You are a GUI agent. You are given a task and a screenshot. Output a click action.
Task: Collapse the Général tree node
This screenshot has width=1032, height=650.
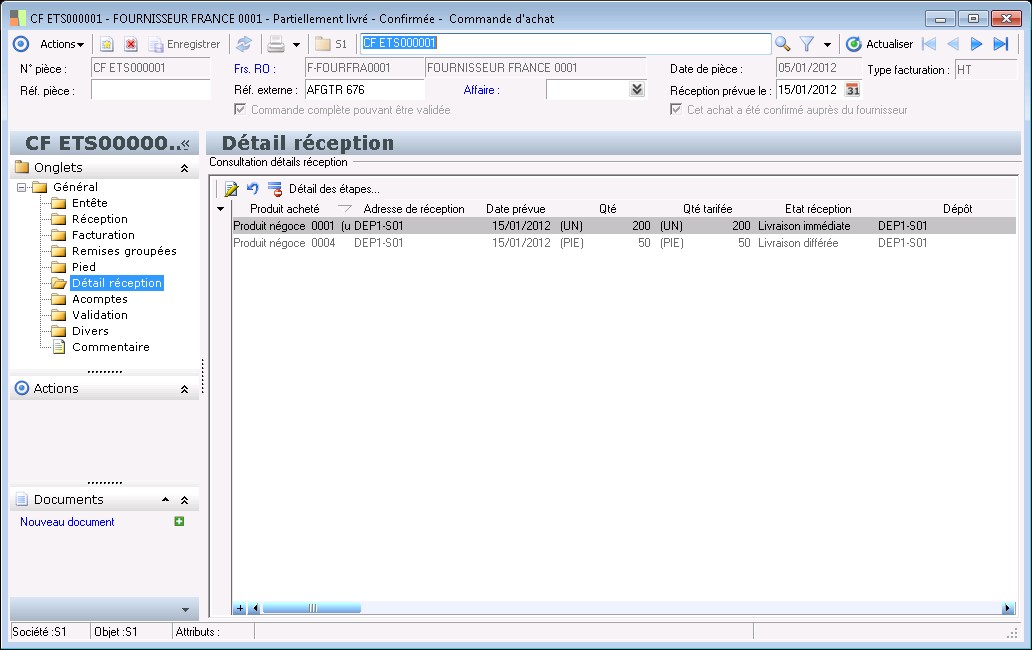click(22, 188)
